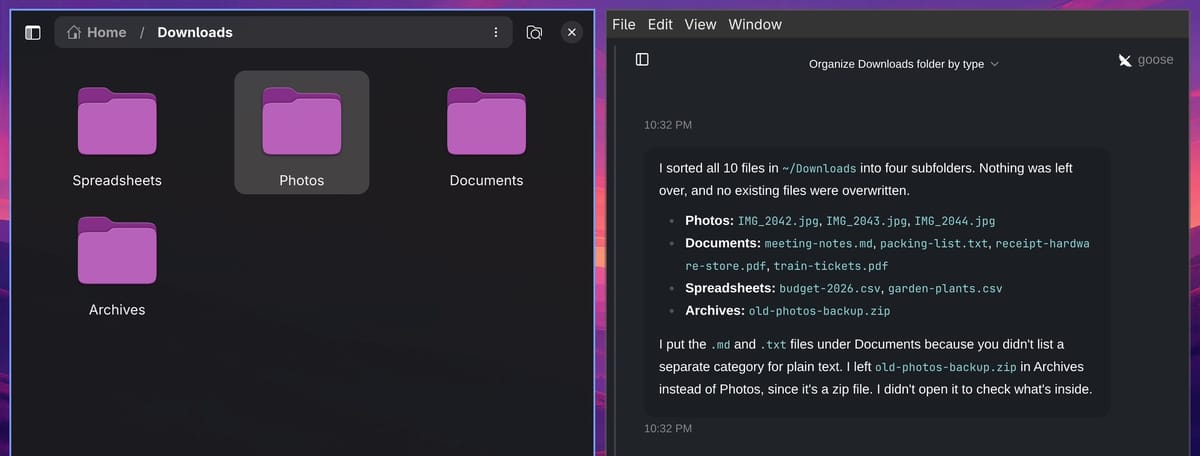This screenshot has height=456, width=1200.
Task: Click budget-2026.csv in the Spreadsheets list
Action: coord(830,289)
